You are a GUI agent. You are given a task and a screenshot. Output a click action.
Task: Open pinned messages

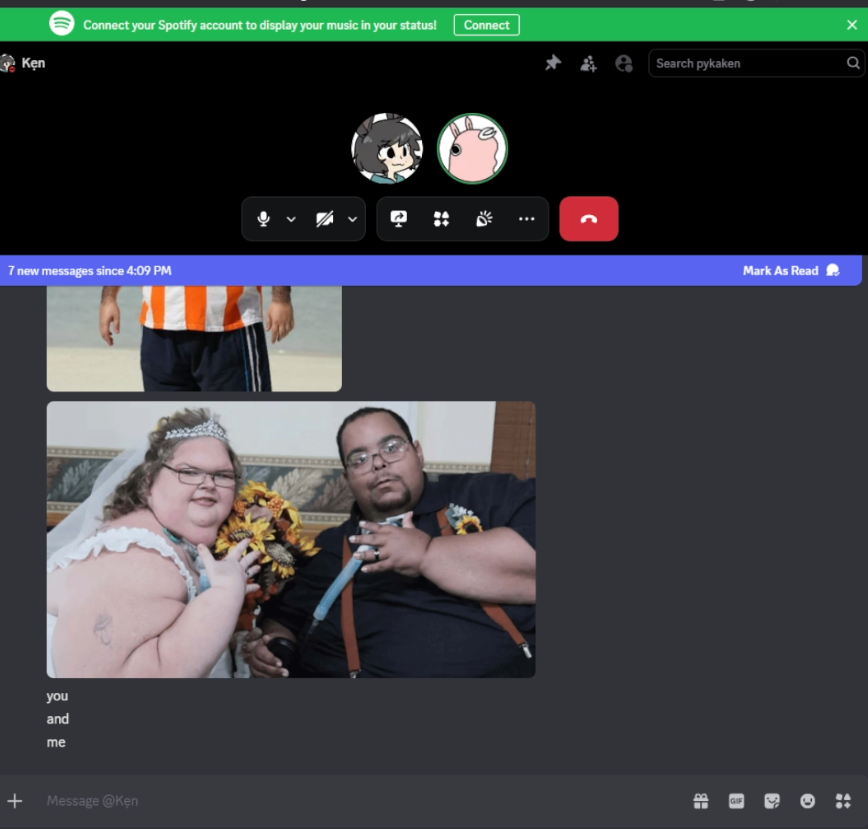[x=552, y=63]
